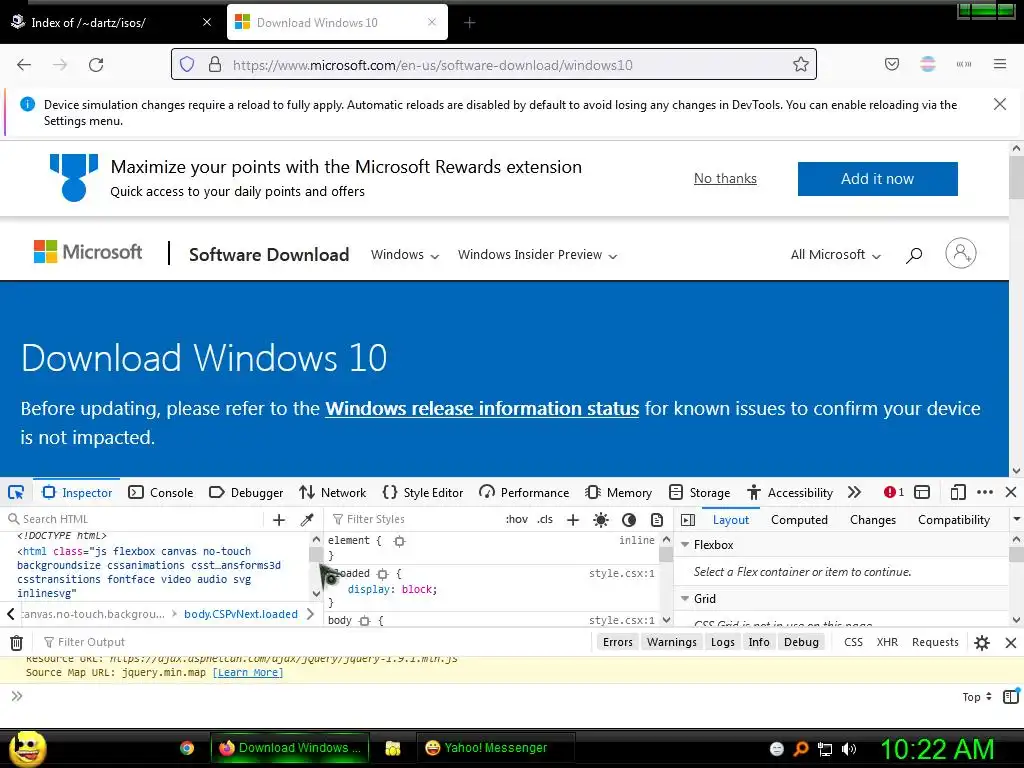The image size is (1024, 768).
Task: Reload the current page
Action: [96, 65]
